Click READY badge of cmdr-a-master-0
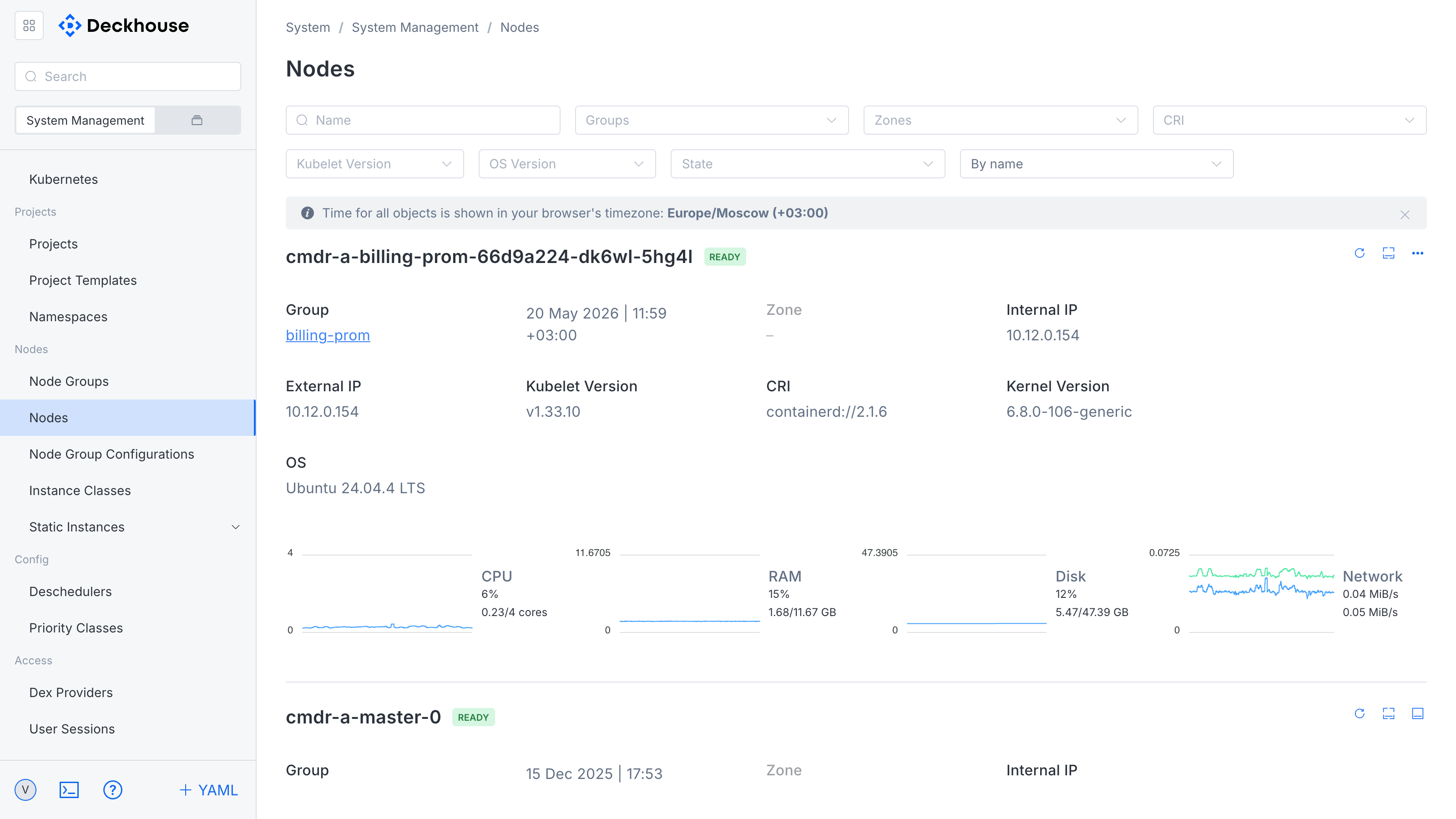Image resolution: width=1456 pixels, height=819 pixels. (x=473, y=717)
